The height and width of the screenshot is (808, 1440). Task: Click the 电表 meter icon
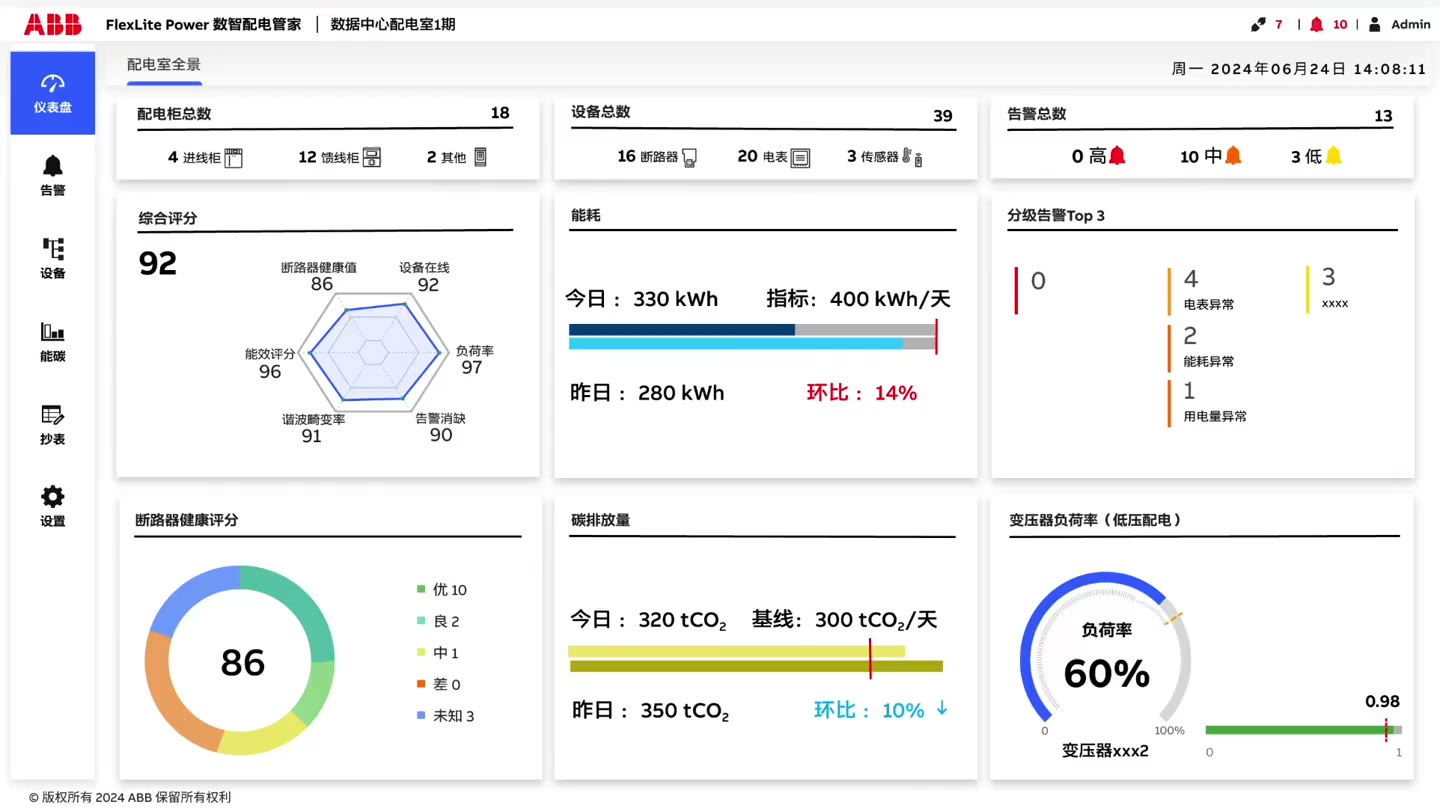(x=800, y=157)
